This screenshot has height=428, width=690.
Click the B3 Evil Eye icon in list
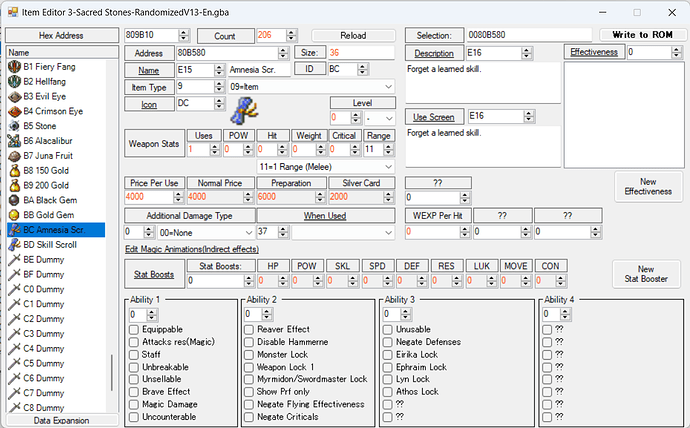14,97
